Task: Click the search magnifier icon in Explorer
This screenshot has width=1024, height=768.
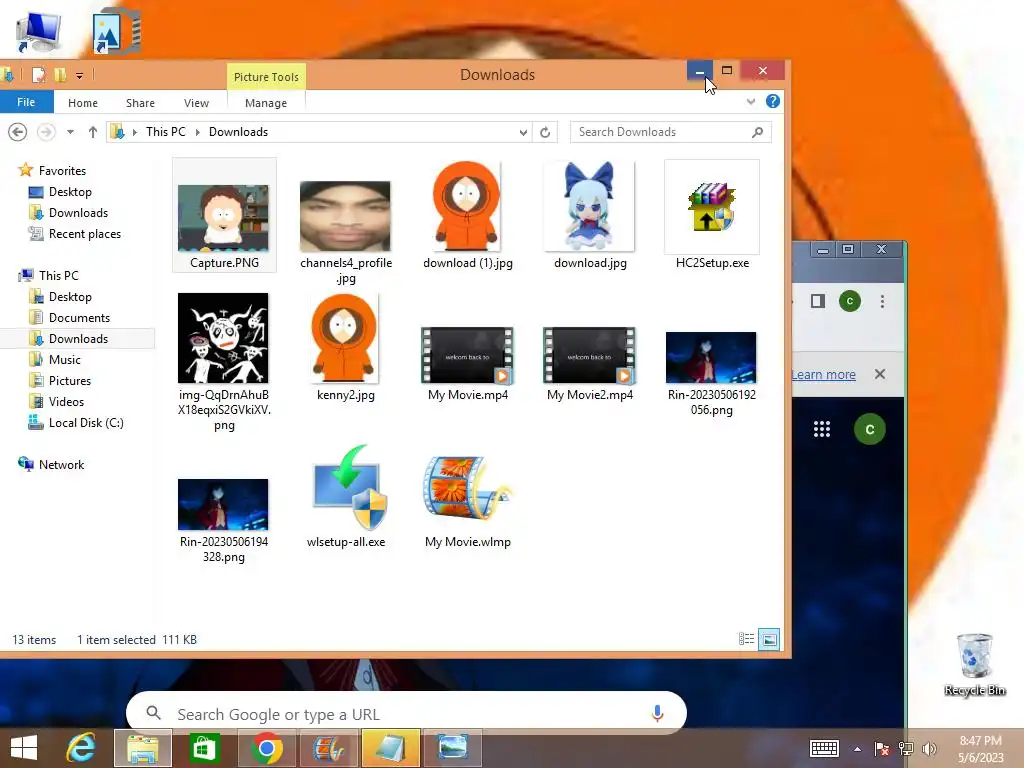Action: click(x=758, y=132)
